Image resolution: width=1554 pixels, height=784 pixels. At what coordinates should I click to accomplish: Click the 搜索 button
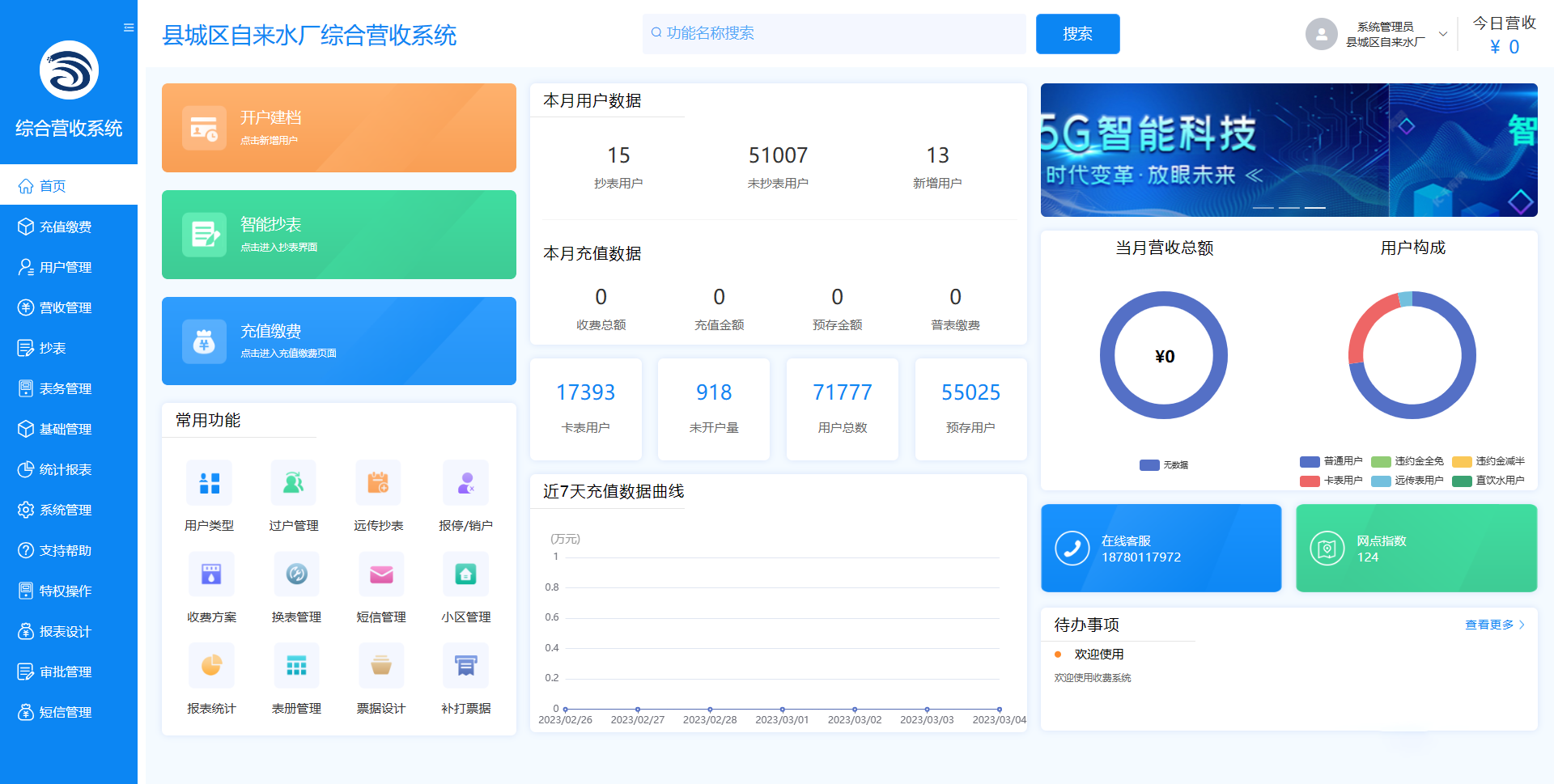pos(1077,34)
